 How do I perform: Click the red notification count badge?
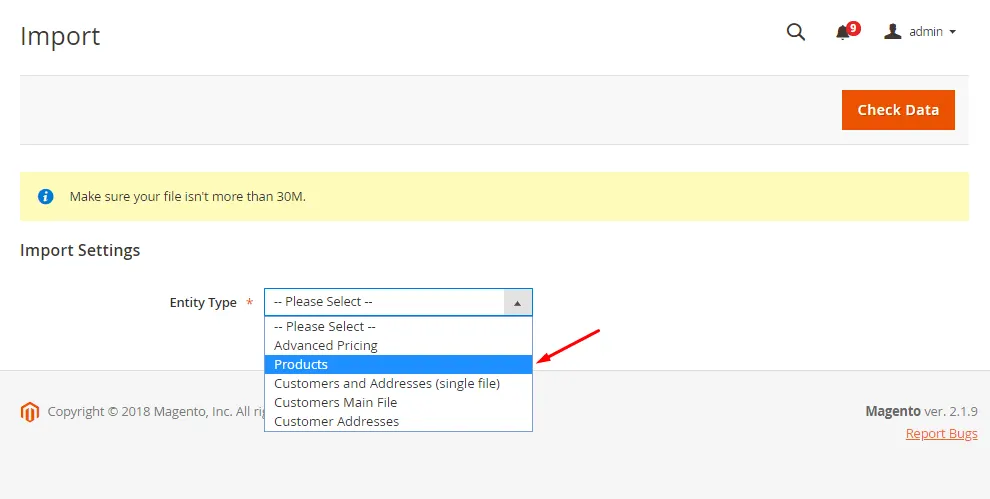pyautogui.click(x=853, y=28)
